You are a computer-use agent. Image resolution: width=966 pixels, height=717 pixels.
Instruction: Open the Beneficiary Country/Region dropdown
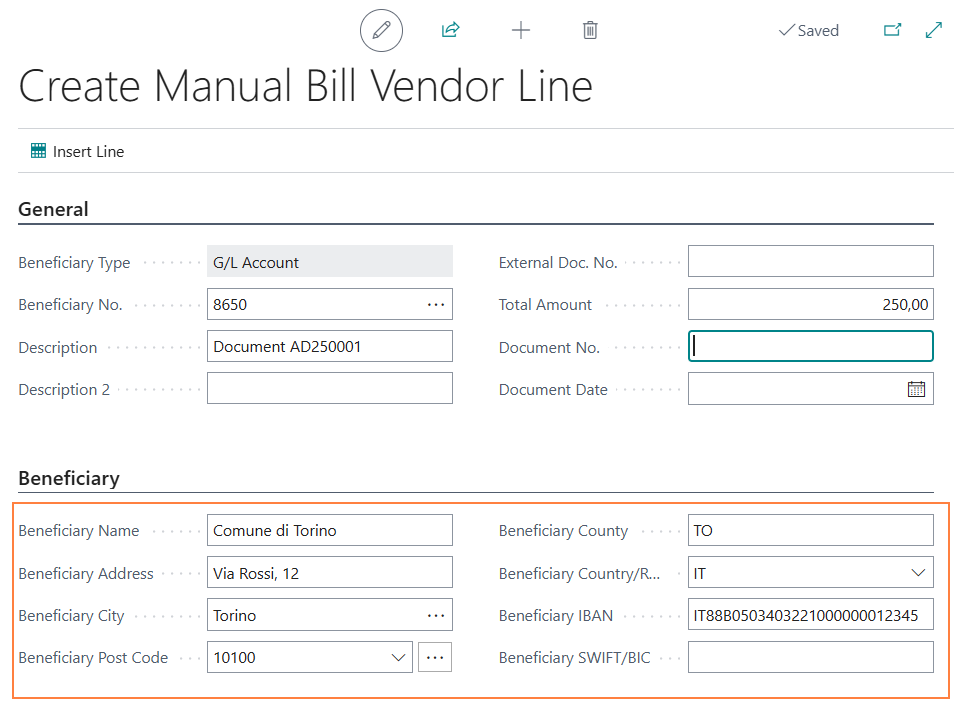[918, 573]
